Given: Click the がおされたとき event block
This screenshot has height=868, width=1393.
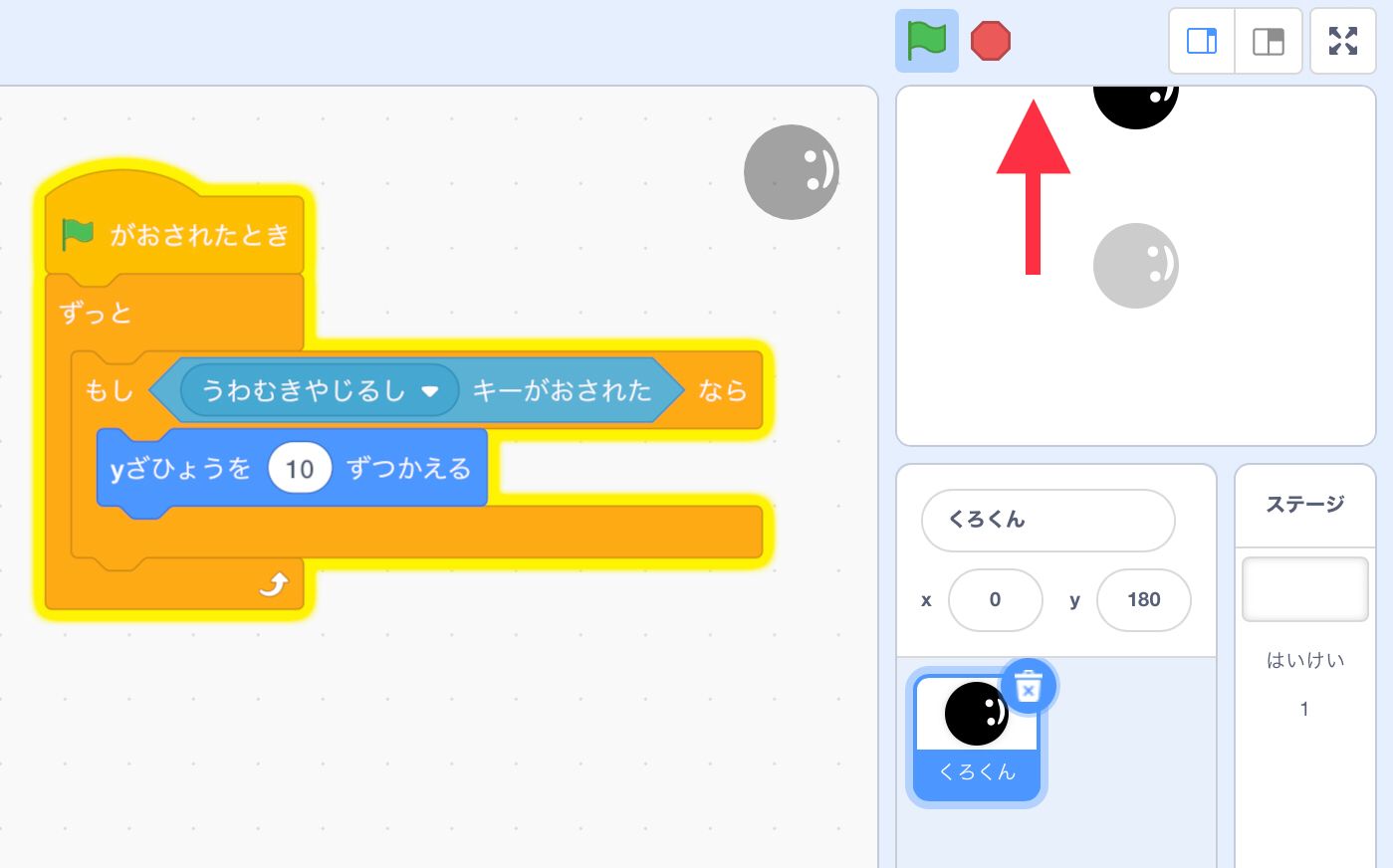Looking at the screenshot, I should (x=199, y=234).
